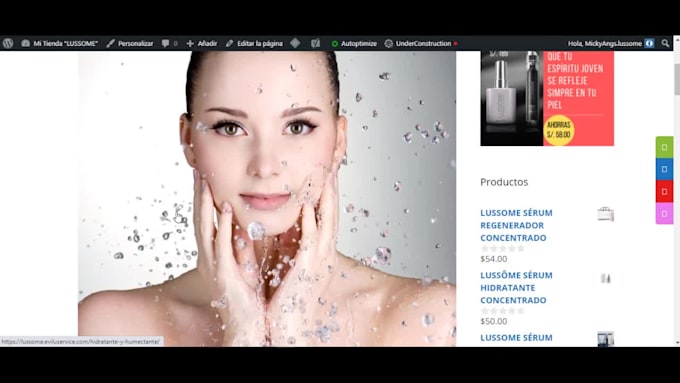
Task: Click the UnderConstruction gear icon
Action: pos(389,43)
